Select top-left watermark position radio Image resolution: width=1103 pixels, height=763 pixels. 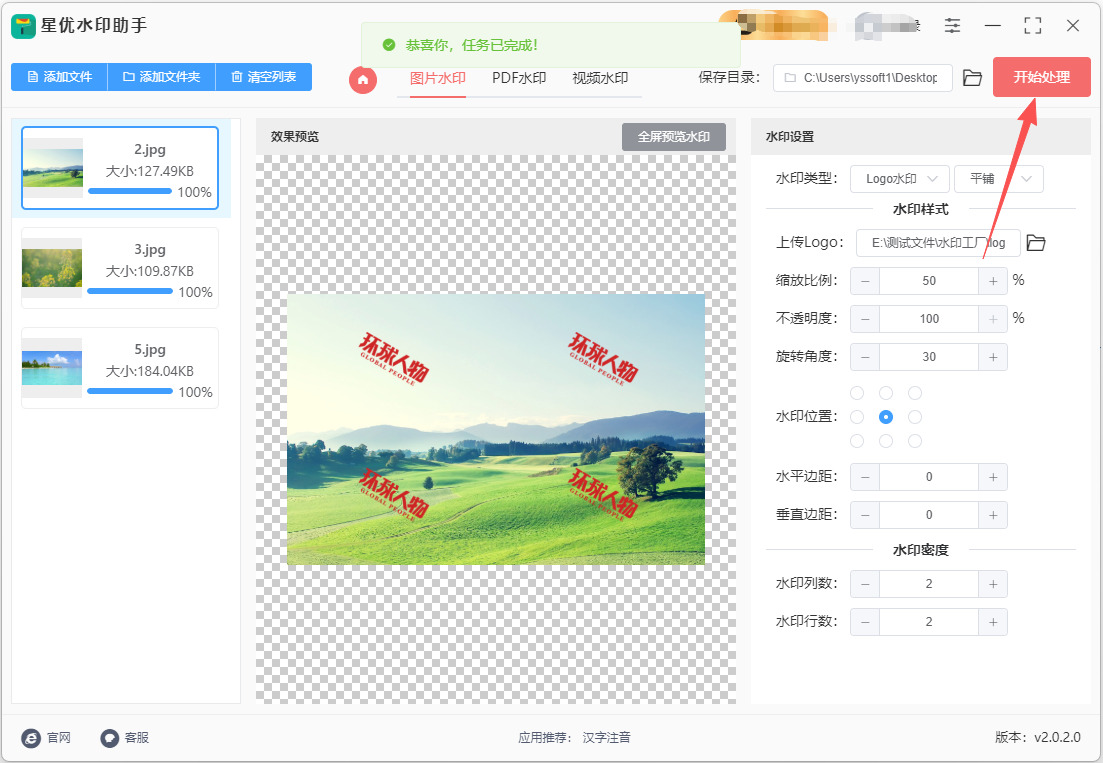pos(857,393)
